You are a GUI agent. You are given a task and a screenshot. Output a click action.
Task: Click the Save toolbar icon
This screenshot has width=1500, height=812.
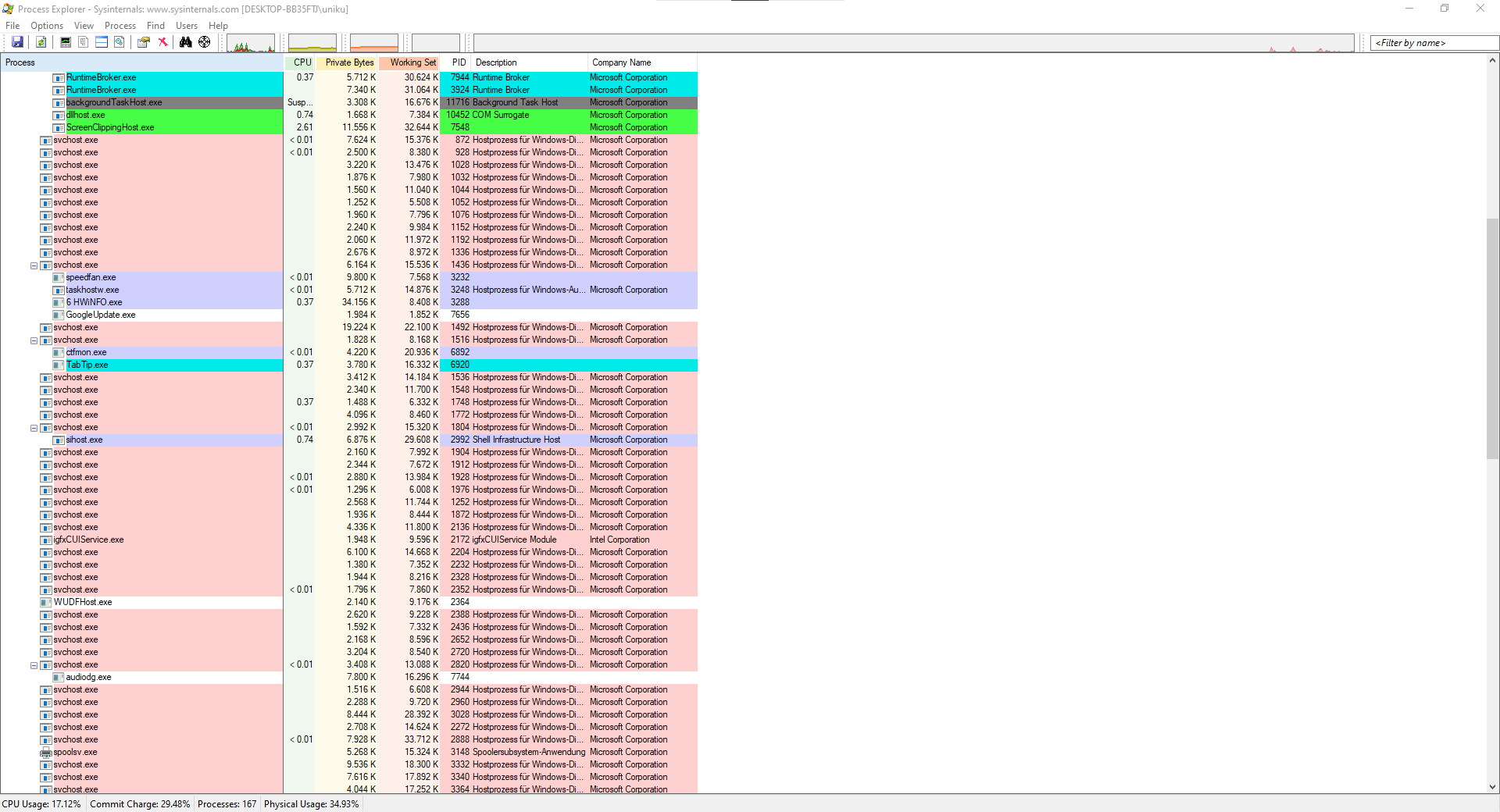[x=17, y=42]
